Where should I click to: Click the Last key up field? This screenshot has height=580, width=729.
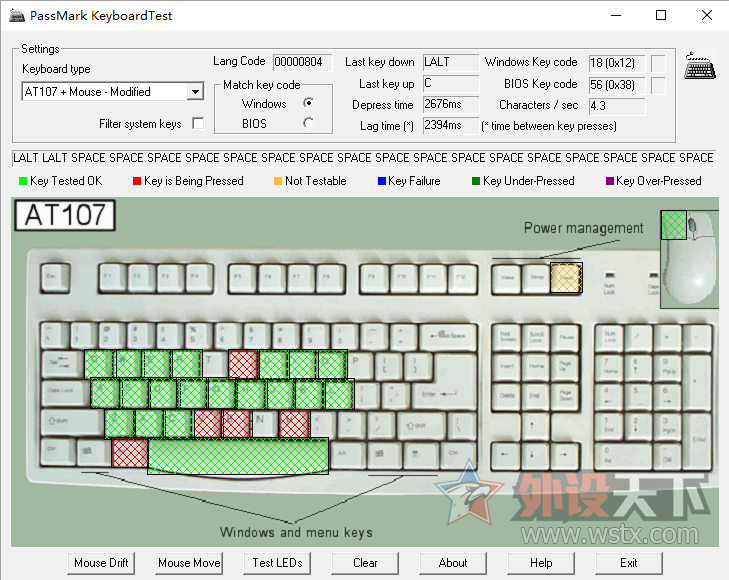click(451, 84)
